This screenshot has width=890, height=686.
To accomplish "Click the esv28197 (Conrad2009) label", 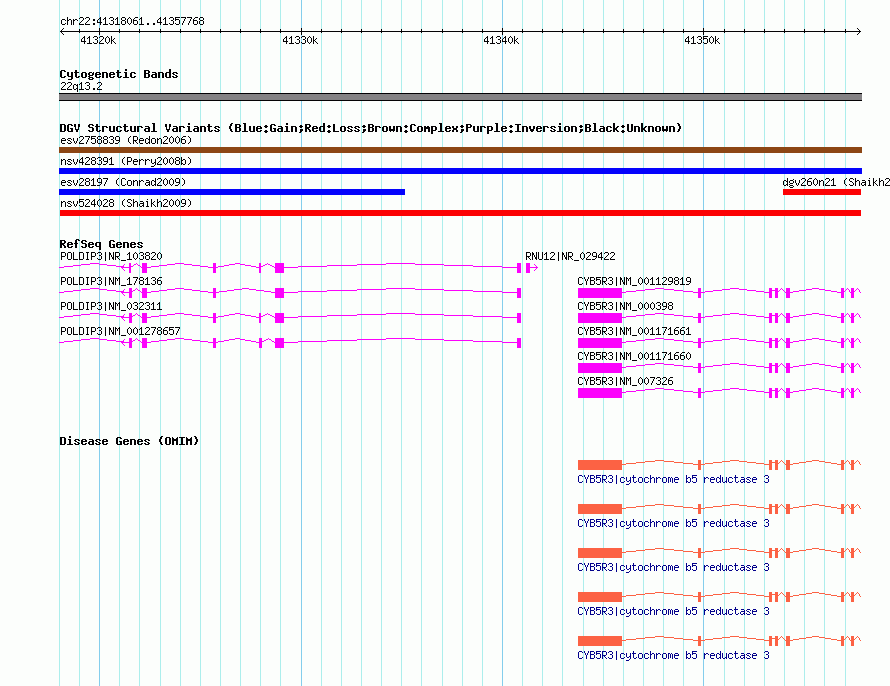I will click(123, 182).
